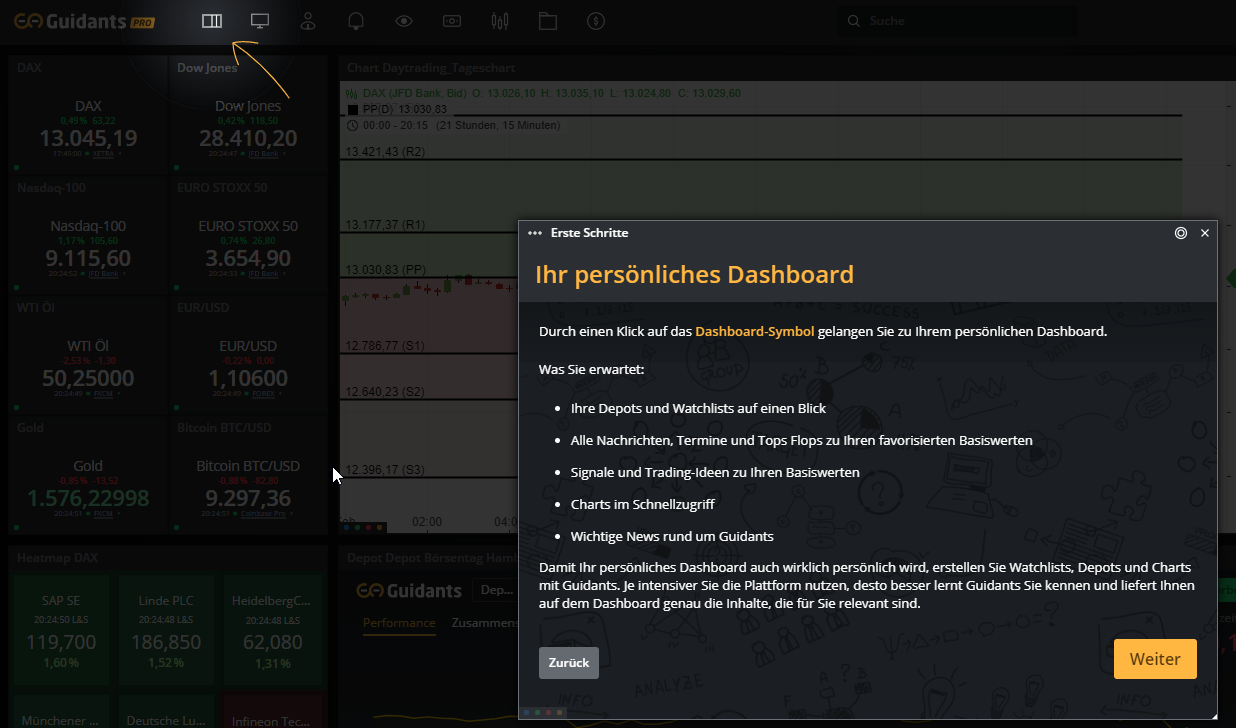Viewport: 1236px width, 728px height.
Task: Click the Guidants PRO logo
Action: 84,21
